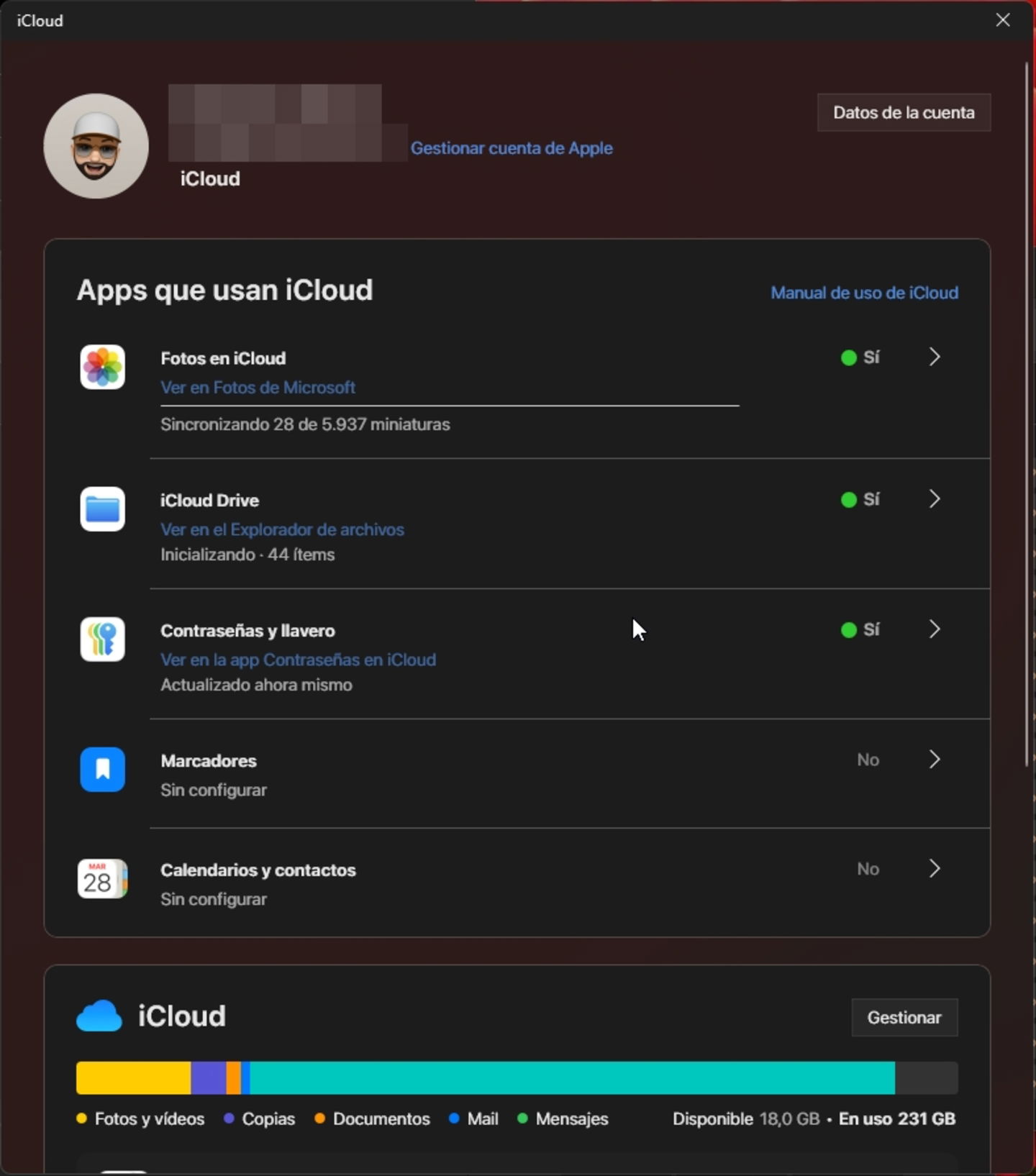Click the yellow Fotos y vídeos legend dot
The height and width of the screenshot is (1176, 1036).
[x=81, y=1118]
